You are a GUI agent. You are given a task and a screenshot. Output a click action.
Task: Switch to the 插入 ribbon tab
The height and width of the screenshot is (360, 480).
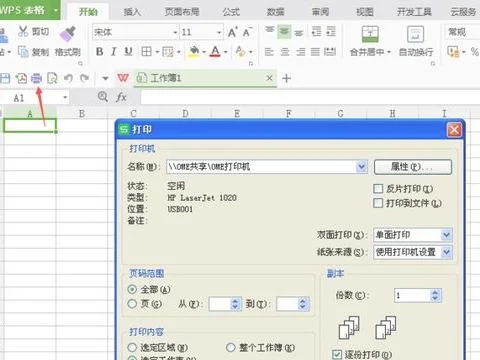[132, 12]
